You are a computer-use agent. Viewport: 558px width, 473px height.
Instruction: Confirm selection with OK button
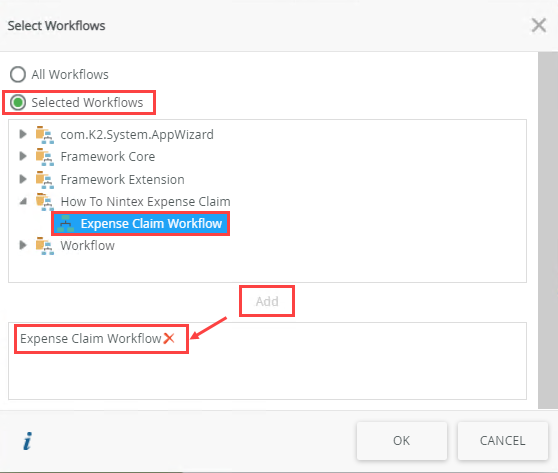(402, 441)
